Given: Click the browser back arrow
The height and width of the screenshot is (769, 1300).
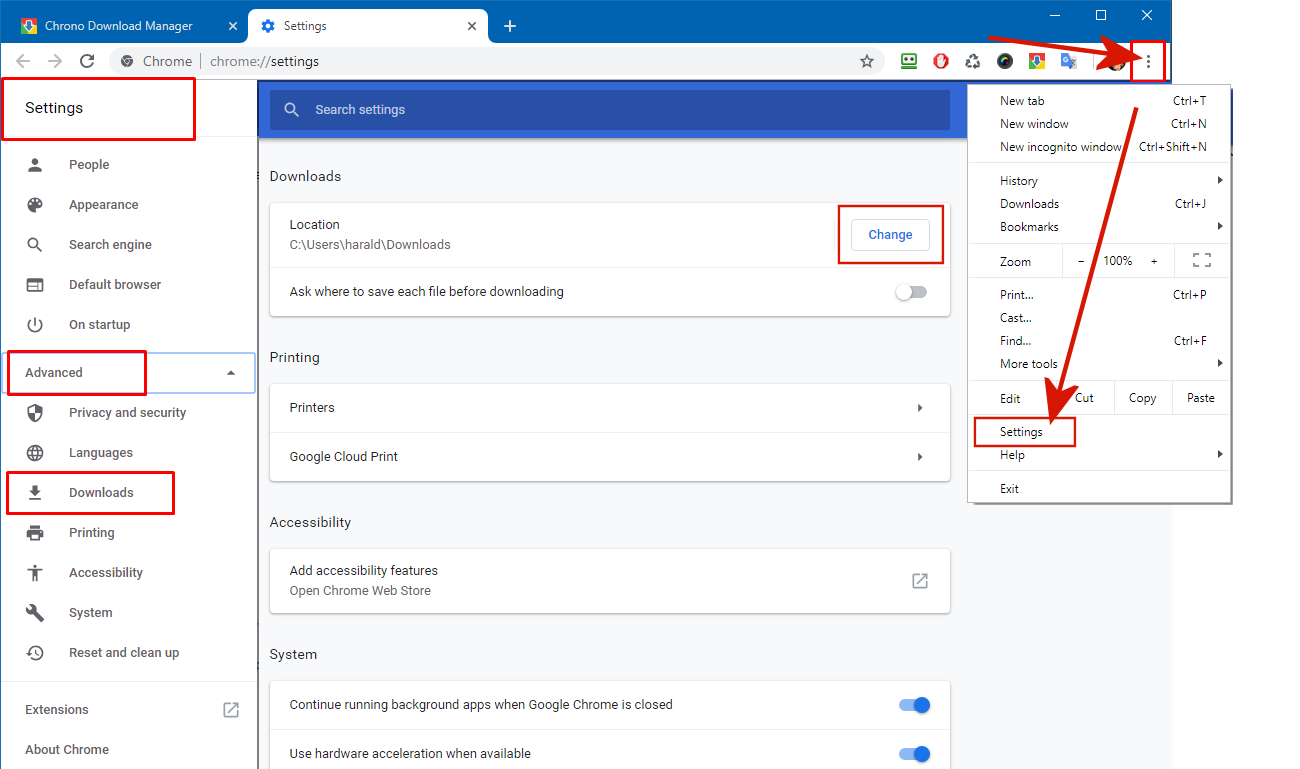Looking at the screenshot, I should (23, 61).
